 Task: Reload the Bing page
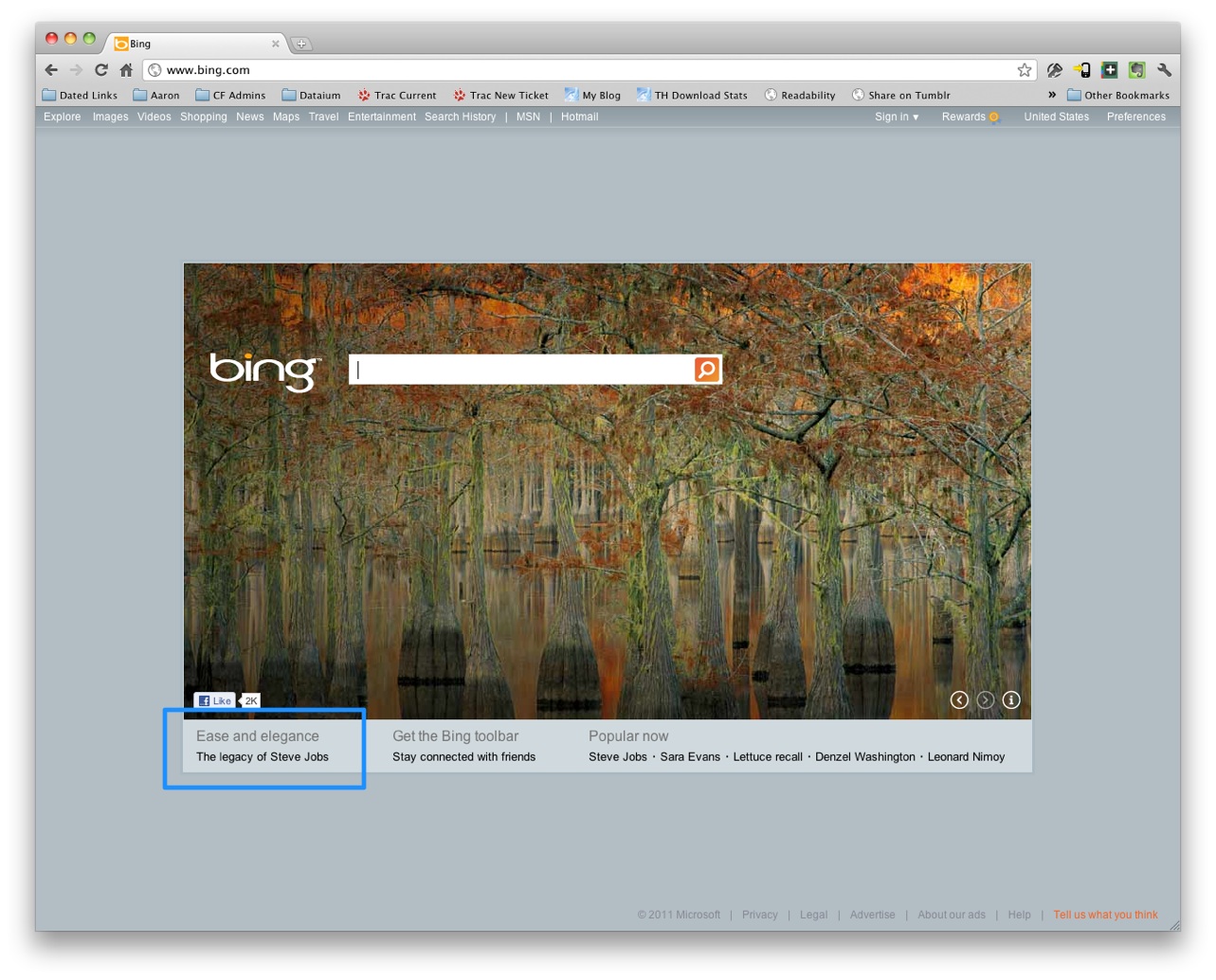[x=101, y=70]
